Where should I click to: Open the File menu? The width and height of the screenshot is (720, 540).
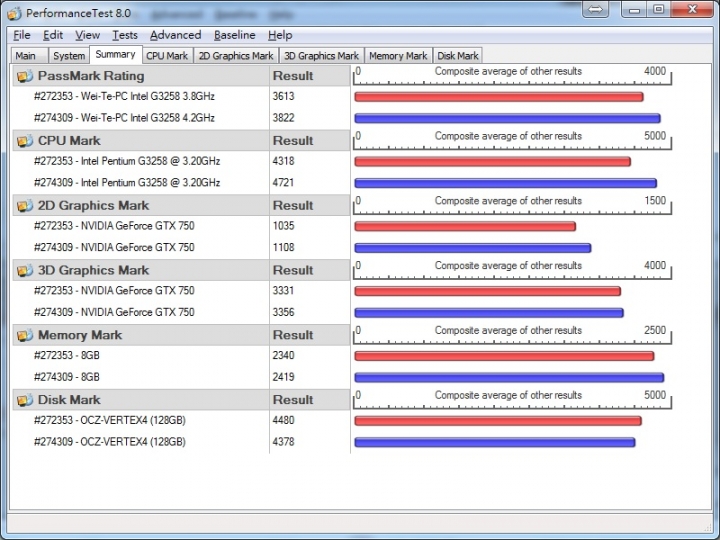point(22,35)
